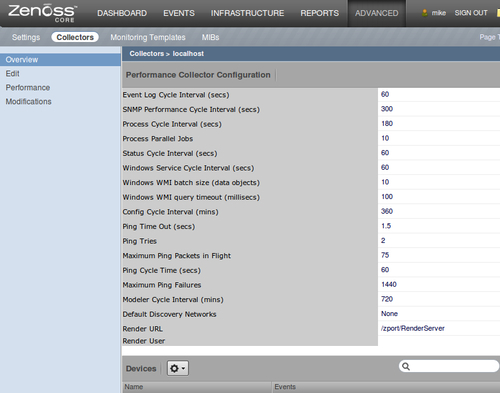Viewport: 500px width, 393px height.
Task: Click the Modeler Cycle Interval label
Action: [173, 300]
